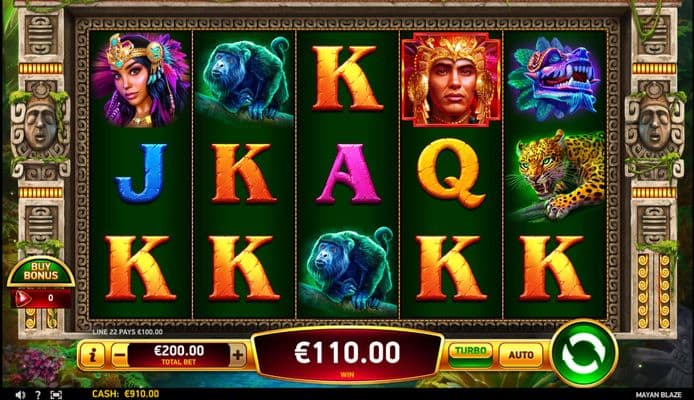Click the pink A symbol

coord(347,173)
